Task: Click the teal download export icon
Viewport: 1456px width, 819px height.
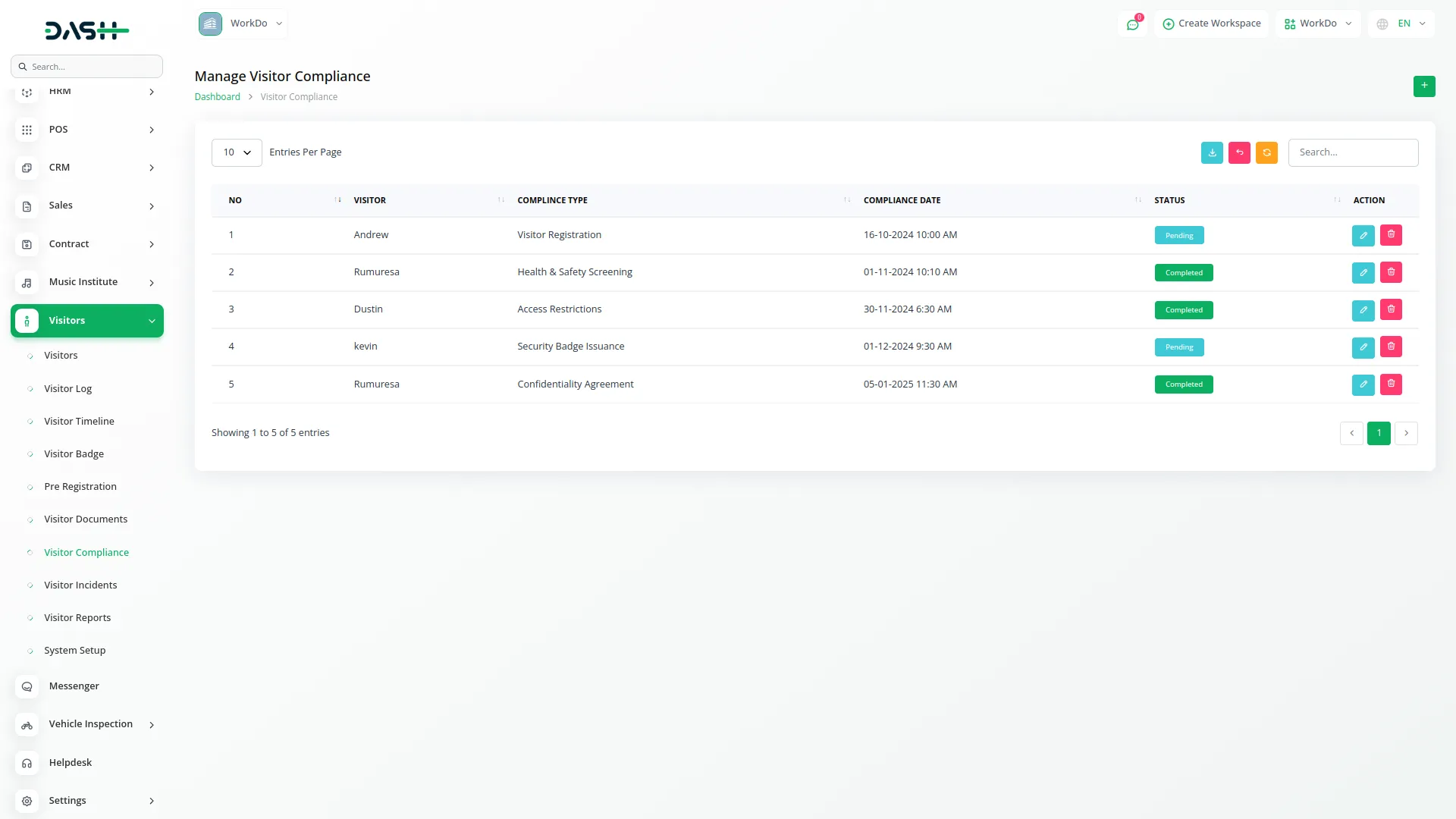Action: click(1212, 152)
